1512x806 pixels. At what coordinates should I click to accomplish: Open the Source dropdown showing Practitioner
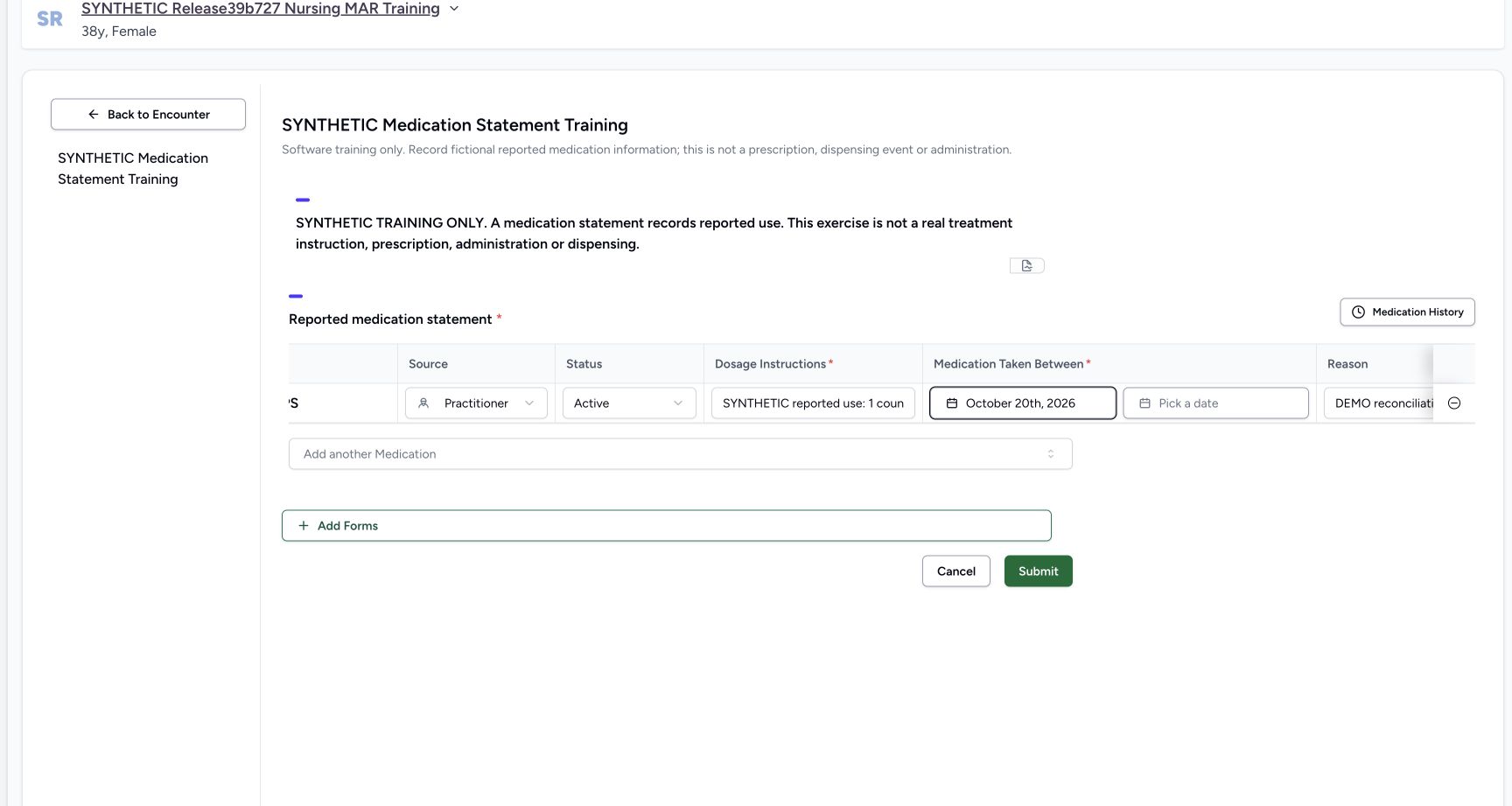point(476,403)
